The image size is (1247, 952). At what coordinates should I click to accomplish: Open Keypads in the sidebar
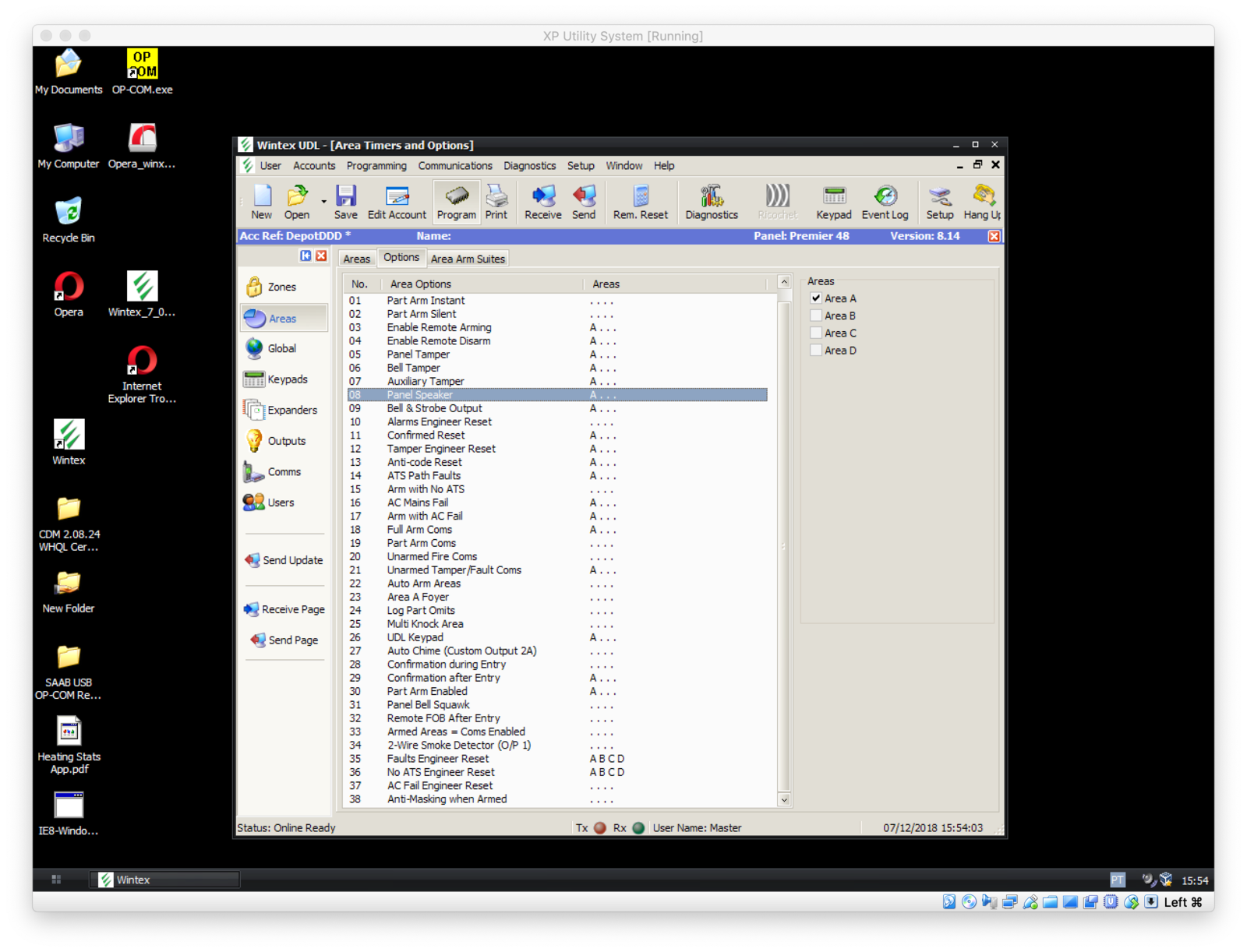pos(283,379)
